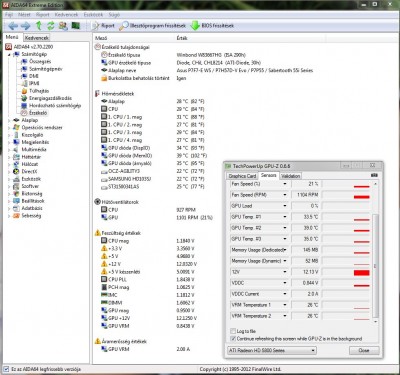
Task: Open the Riport report tool
Action: [103, 26]
